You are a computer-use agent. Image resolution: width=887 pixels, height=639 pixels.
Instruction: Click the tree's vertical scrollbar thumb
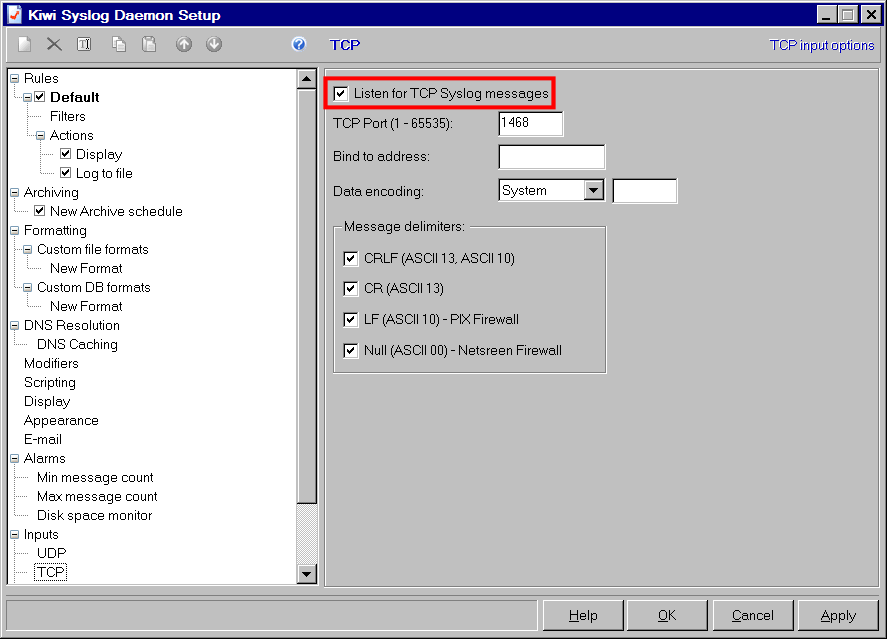[307, 296]
